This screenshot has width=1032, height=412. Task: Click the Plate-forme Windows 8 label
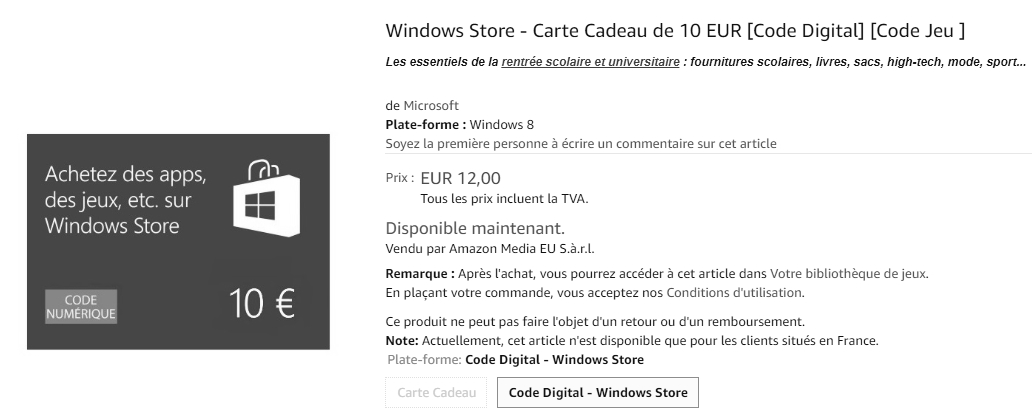click(459, 125)
